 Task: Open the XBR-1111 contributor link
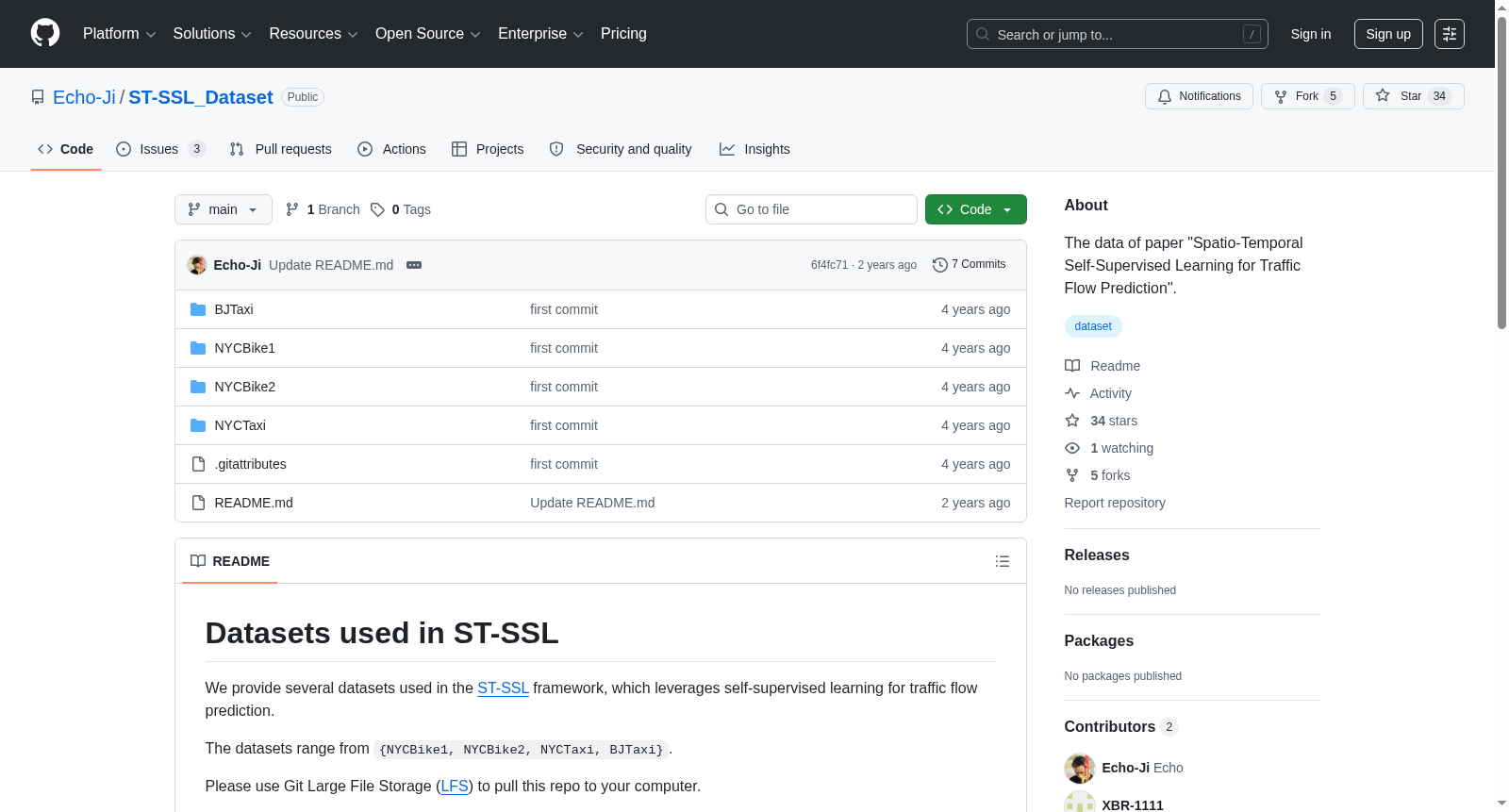pyautogui.click(x=1133, y=805)
